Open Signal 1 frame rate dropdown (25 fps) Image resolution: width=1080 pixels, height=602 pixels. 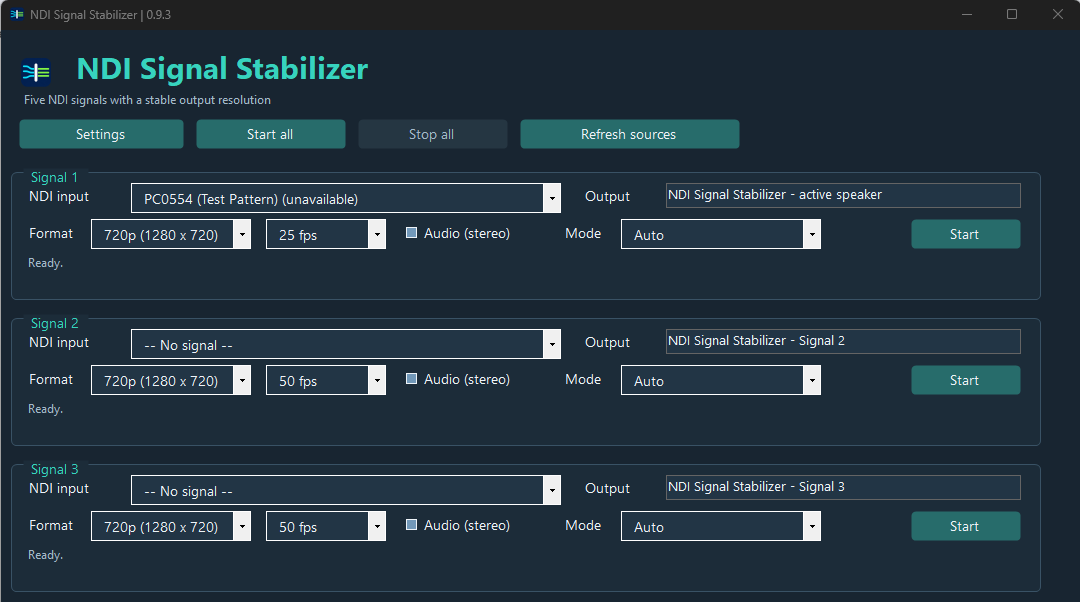pos(326,234)
